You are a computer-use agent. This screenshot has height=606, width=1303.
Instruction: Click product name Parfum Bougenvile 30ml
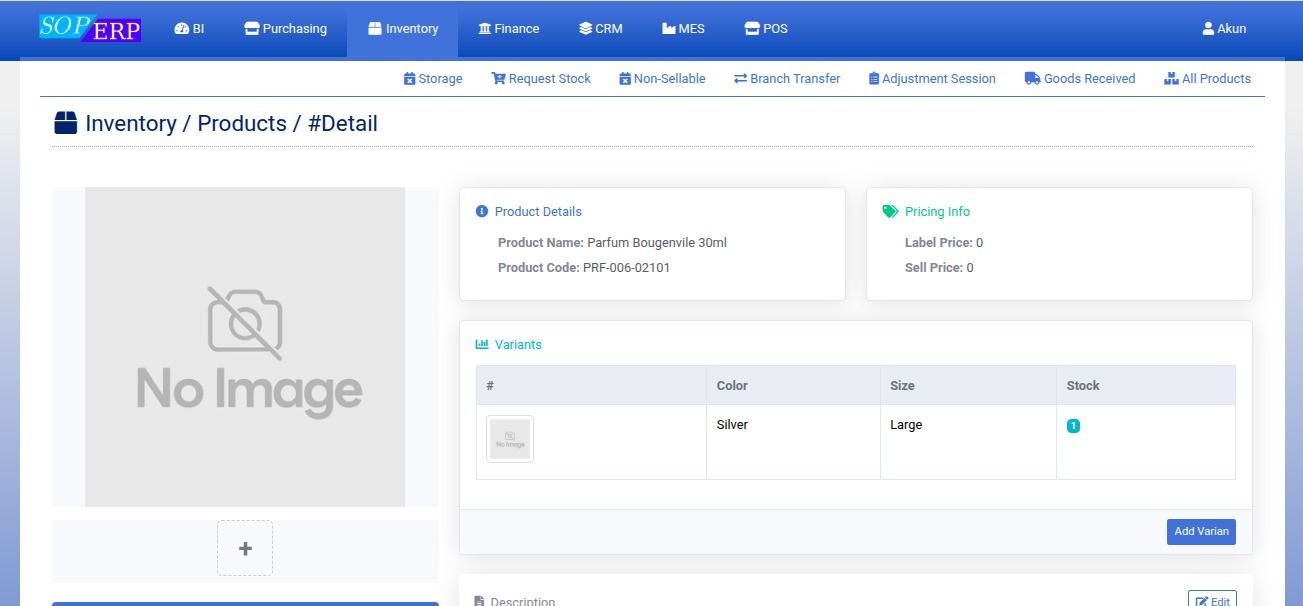(x=657, y=243)
